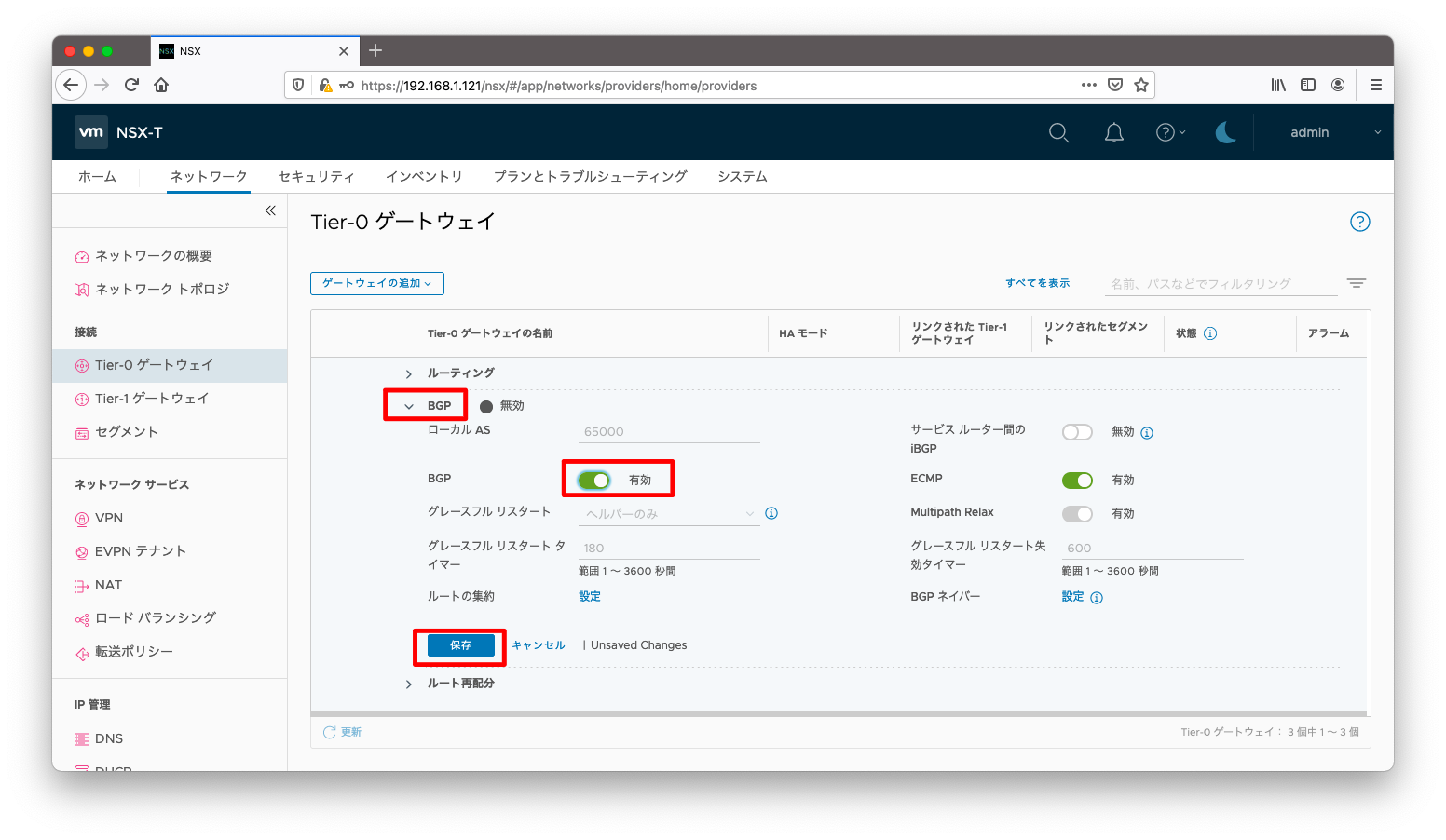Open EVPN テナント in sidebar

[141, 551]
